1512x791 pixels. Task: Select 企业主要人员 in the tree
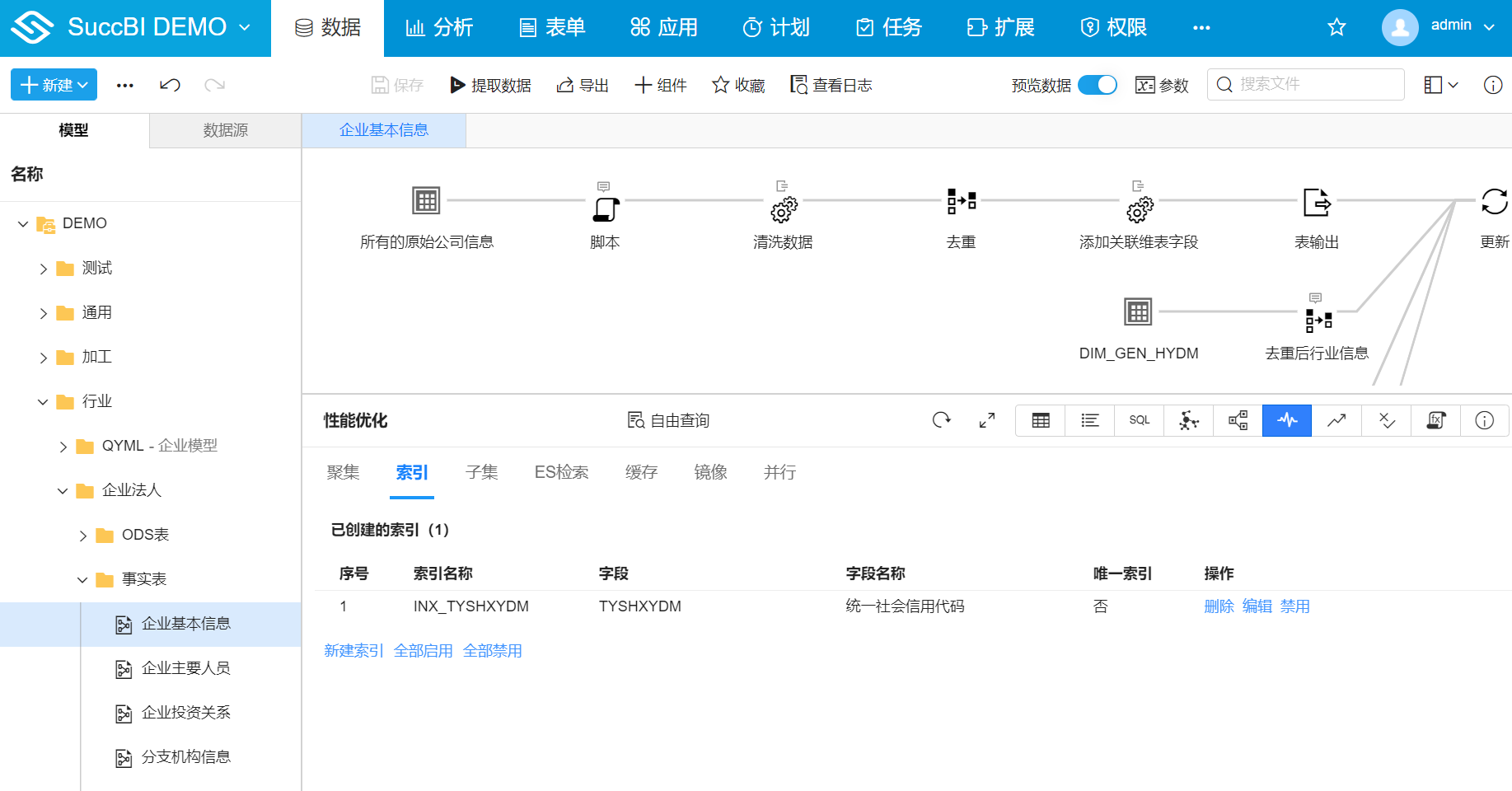pos(186,668)
